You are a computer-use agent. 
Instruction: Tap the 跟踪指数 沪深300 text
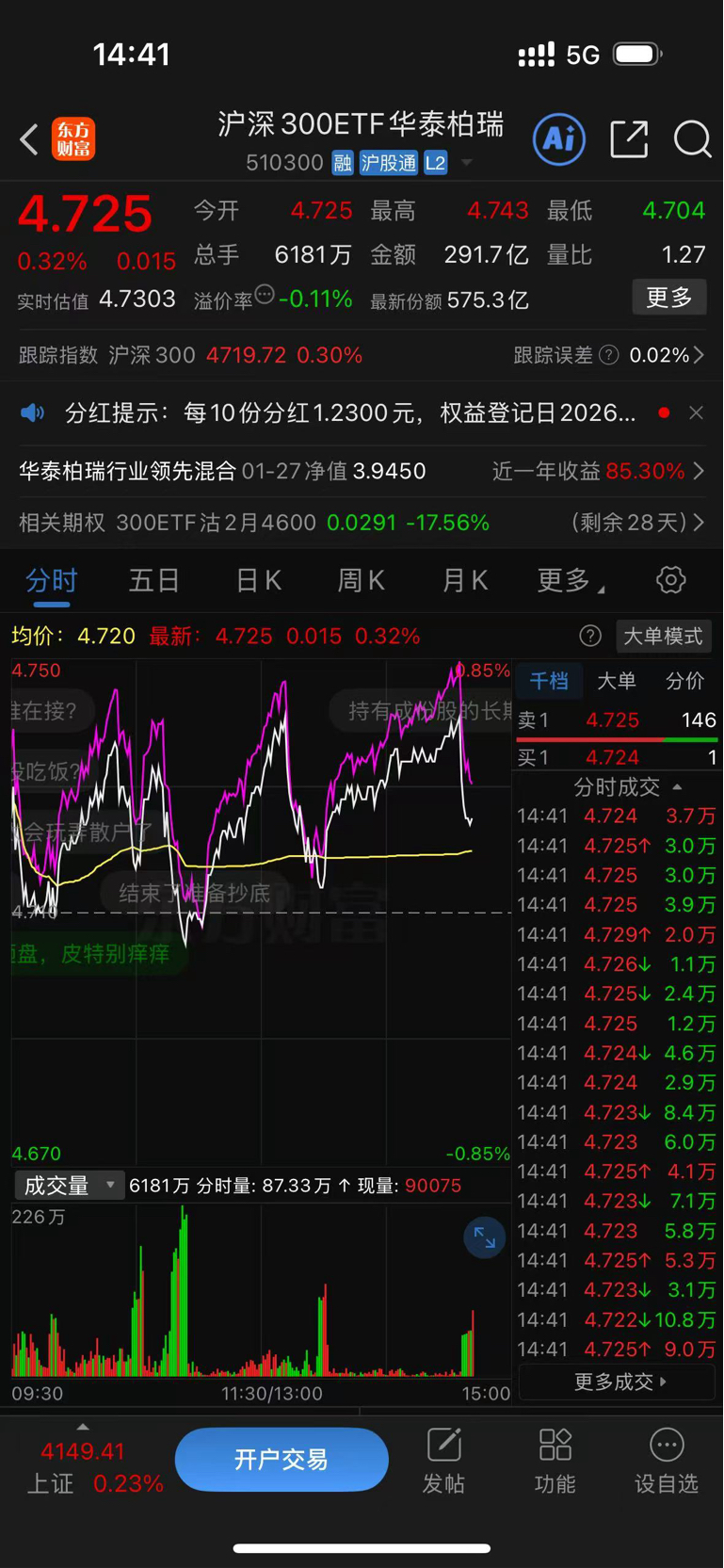point(107,355)
